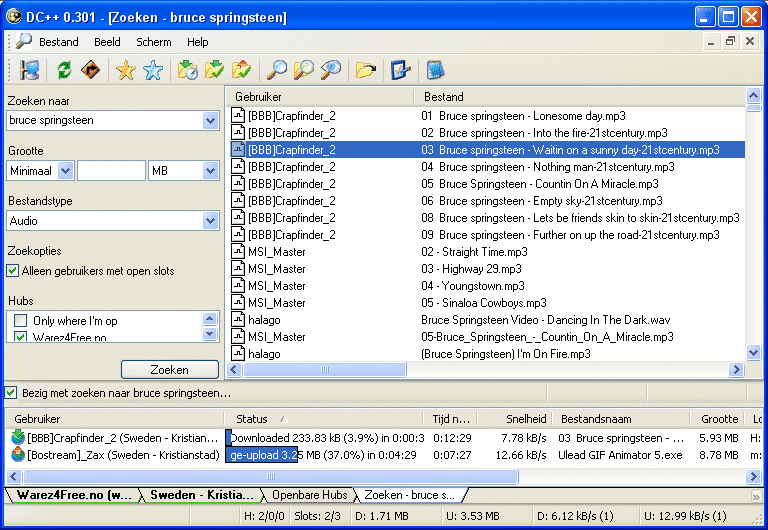Click the size value input field

pyautogui.click(x=111, y=170)
